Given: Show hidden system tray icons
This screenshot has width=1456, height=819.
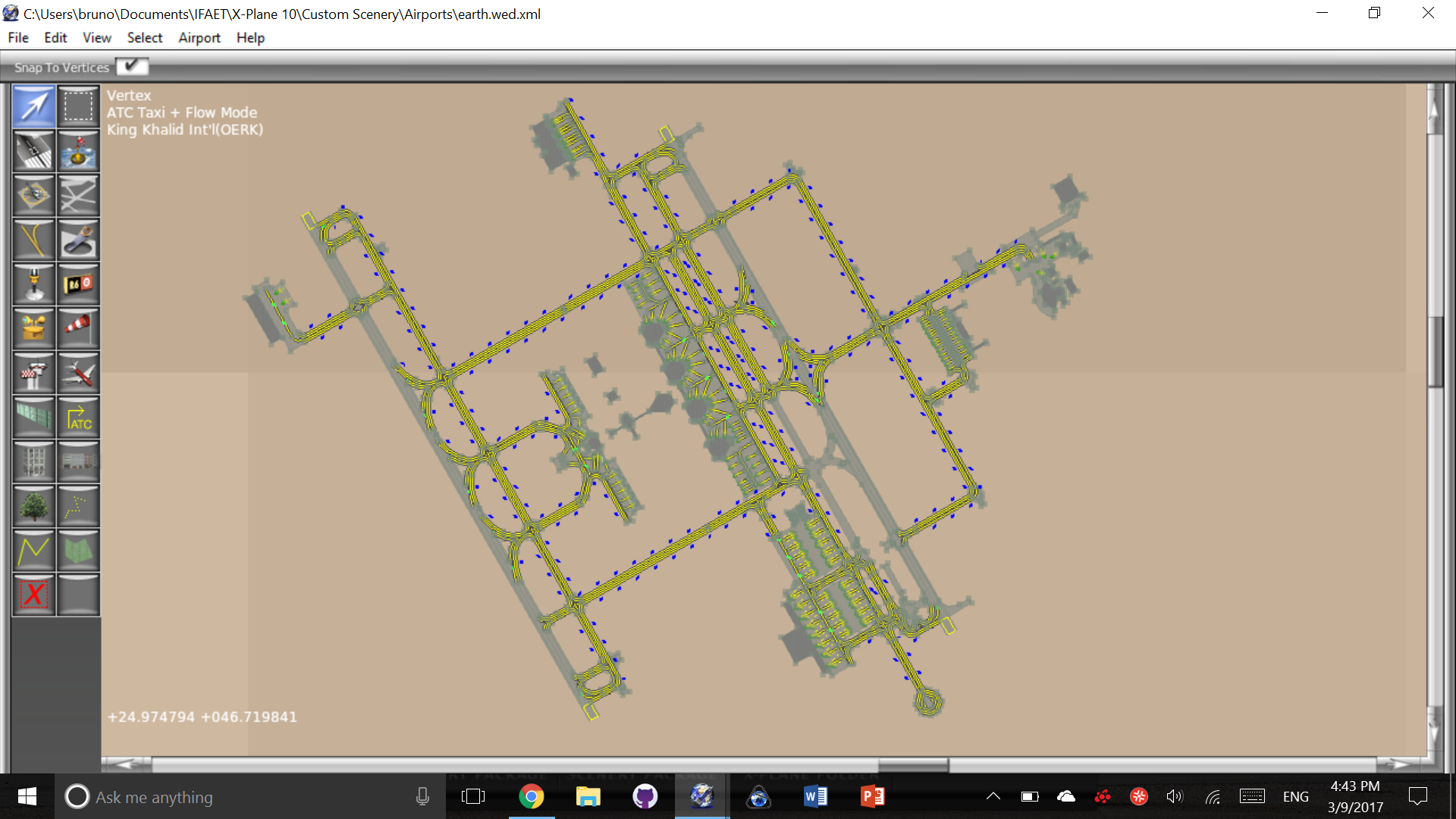Looking at the screenshot, I should [993, 796].
